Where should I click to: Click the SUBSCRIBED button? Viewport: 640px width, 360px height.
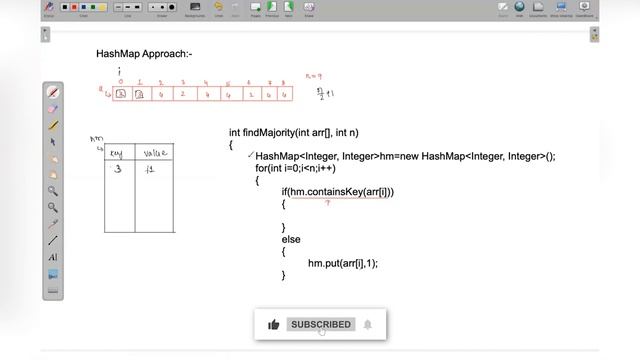[x=321, y=324]
